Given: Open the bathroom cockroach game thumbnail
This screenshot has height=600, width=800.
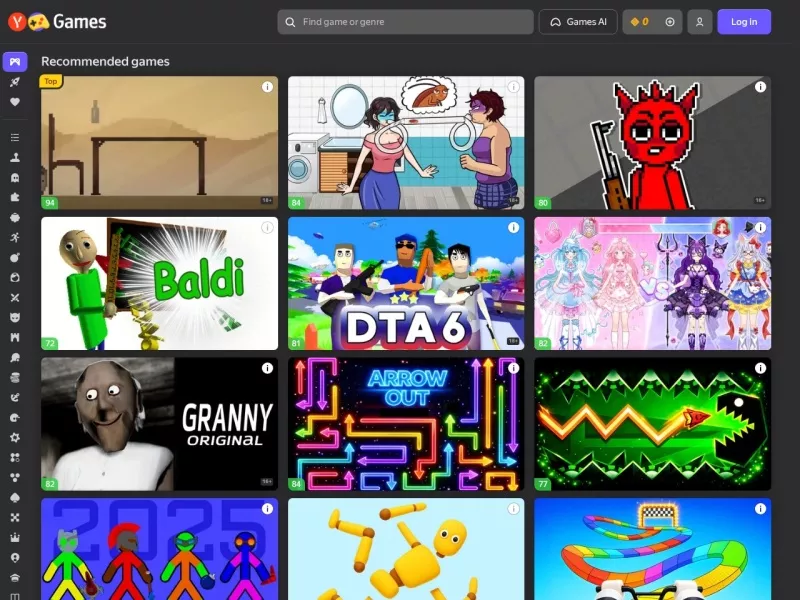Looking at the screenshot, I should (406, 143).
